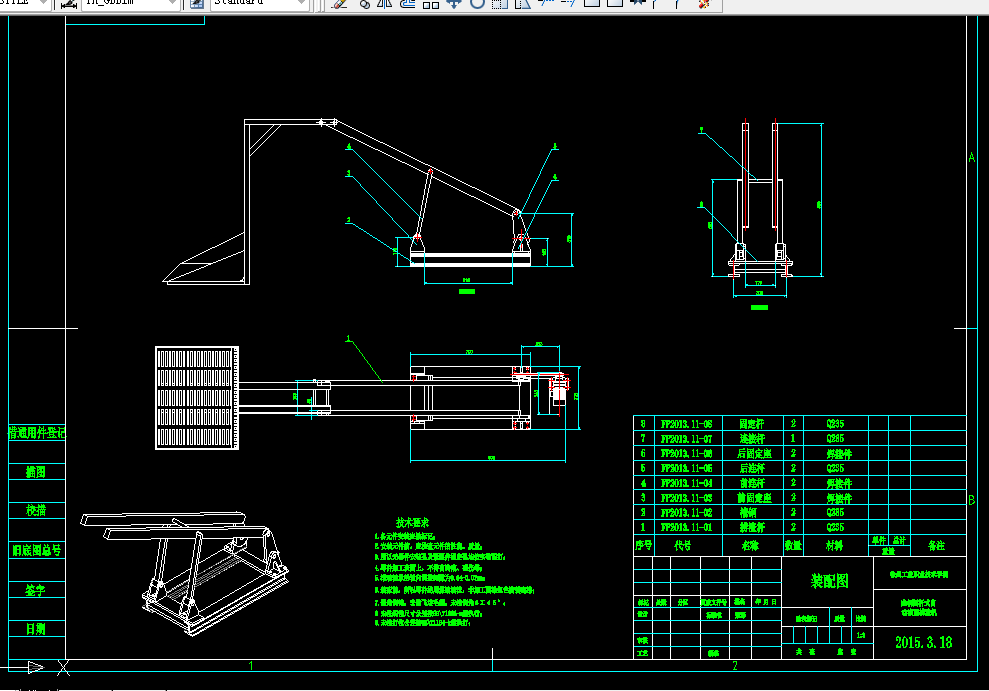
Task: Click the FP2013.11-06 code cell
Action: (x=686, y=453)
